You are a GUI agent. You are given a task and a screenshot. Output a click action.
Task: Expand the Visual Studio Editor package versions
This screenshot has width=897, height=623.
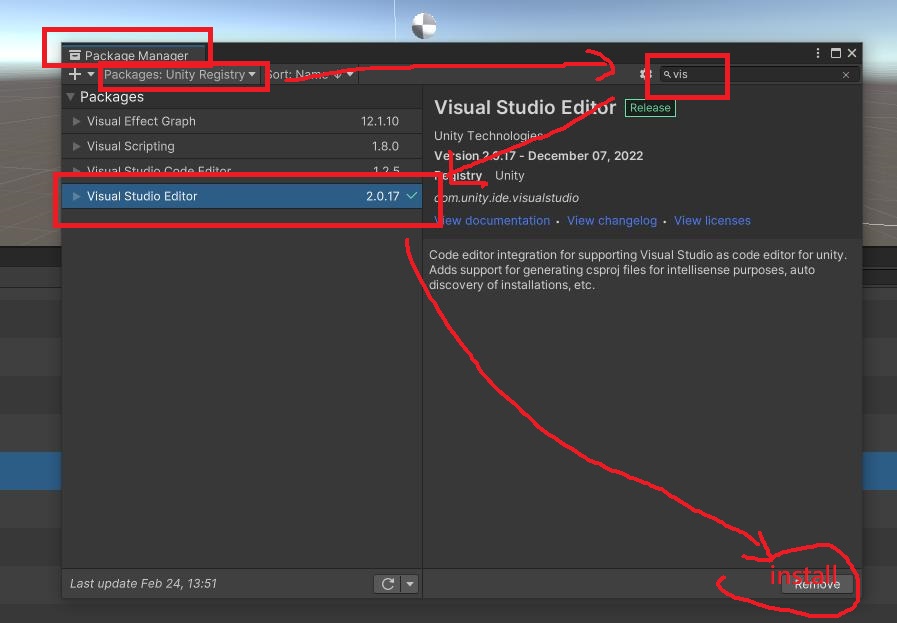[x=76, y=196]
